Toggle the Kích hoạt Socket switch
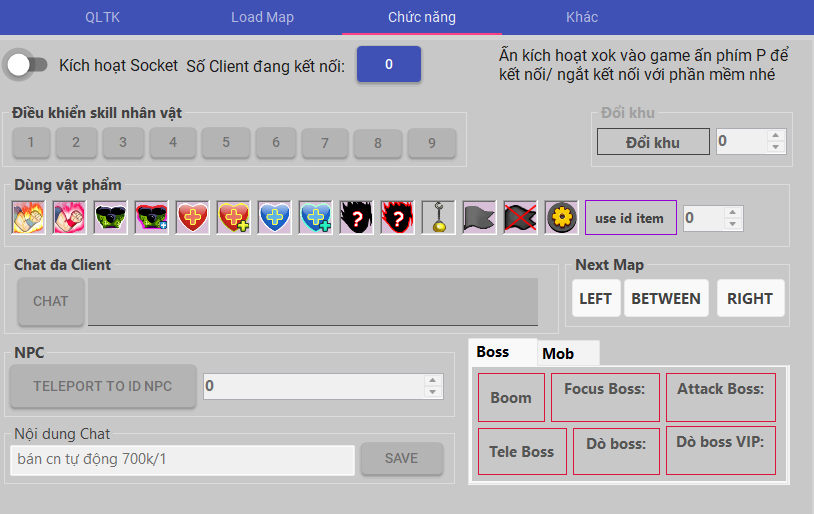The width and height of the screenshot is (814, 514). (25, 65)
